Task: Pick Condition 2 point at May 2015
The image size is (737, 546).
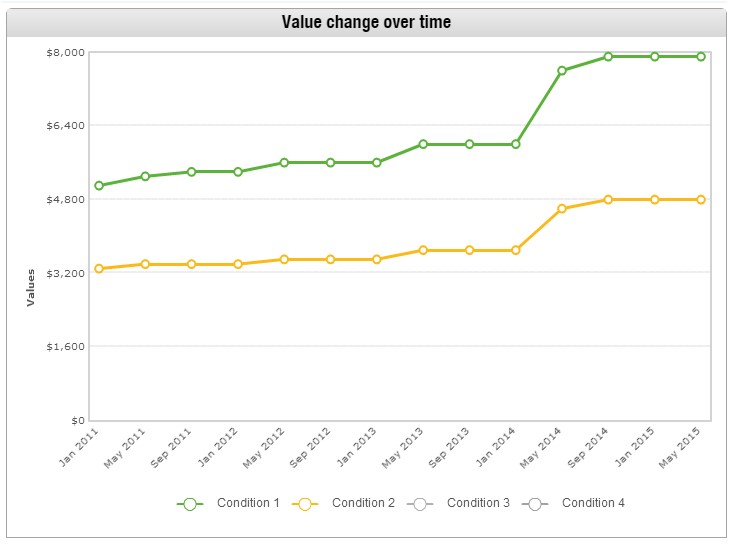Action: pos(701,200)
